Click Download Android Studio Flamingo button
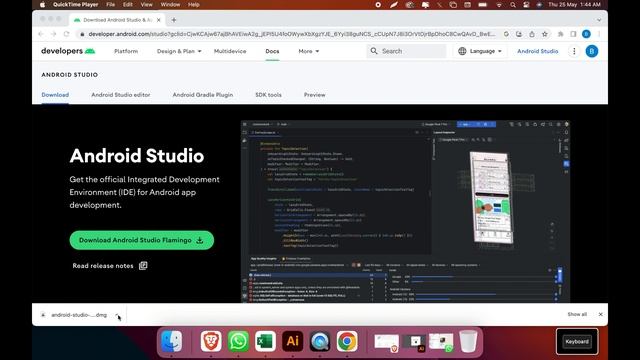The height and width of the screenshot is (360, 640). 142,240
